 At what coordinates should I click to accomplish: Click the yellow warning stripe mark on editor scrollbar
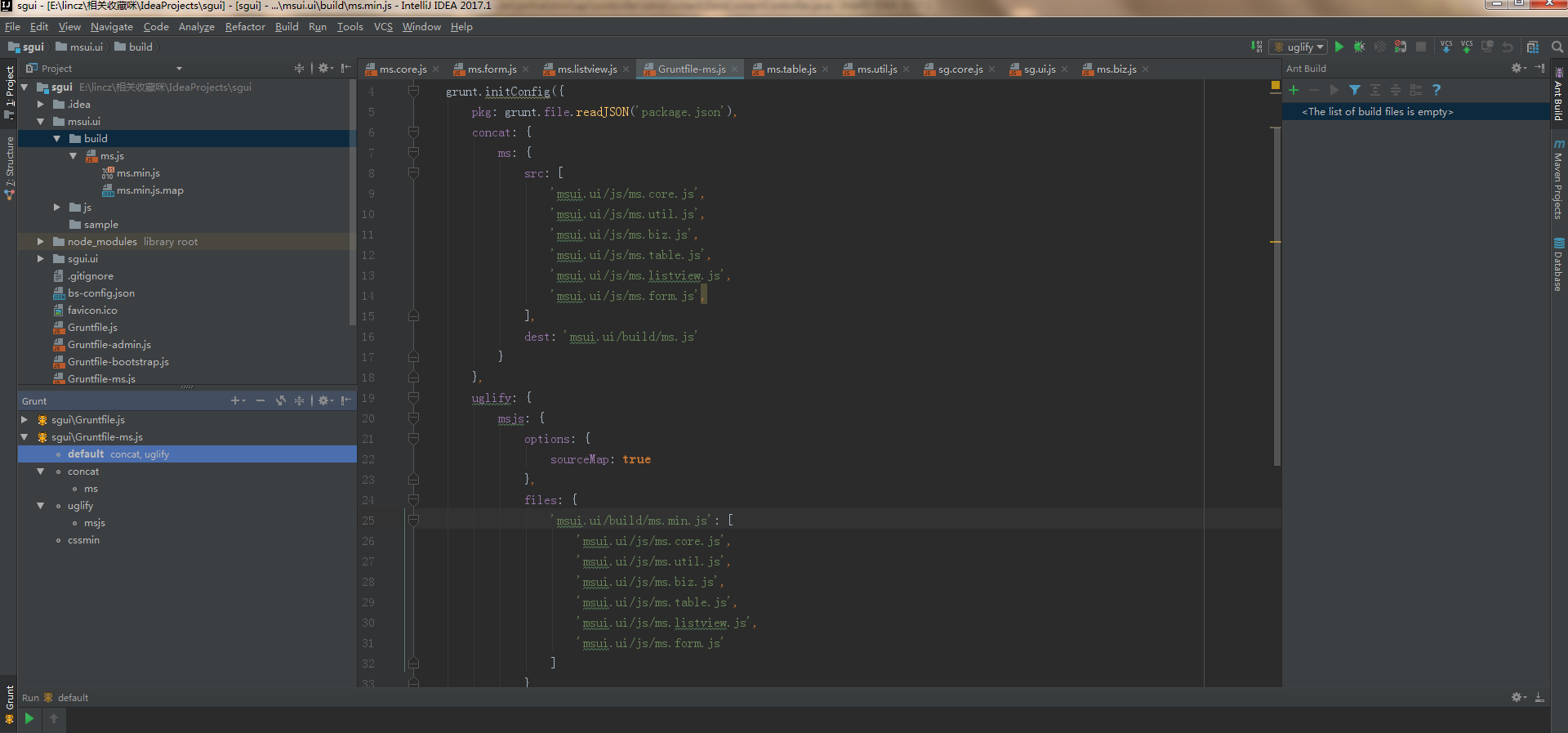(1275, 242)
